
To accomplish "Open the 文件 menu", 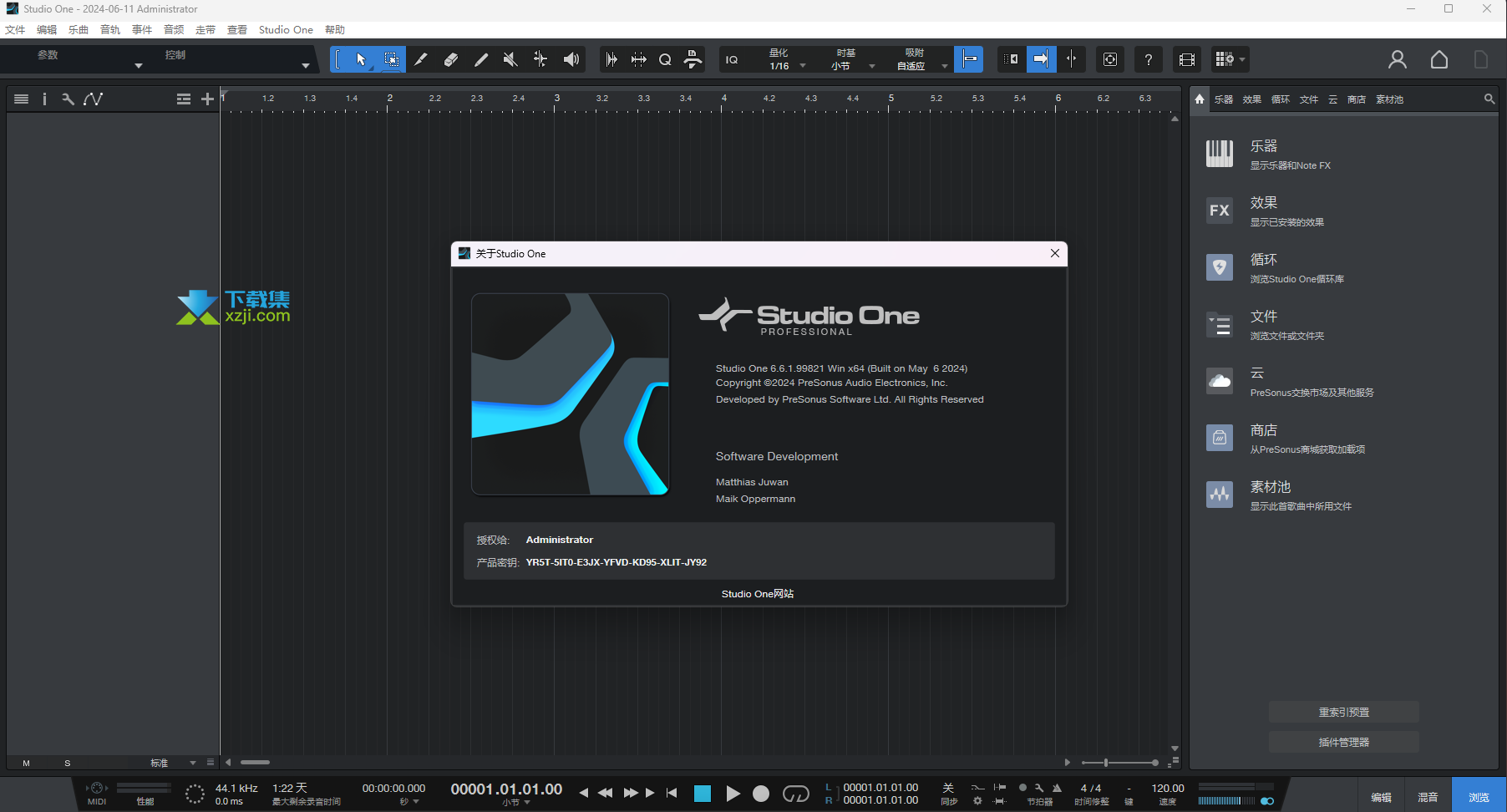I will (x=15, y=29).
